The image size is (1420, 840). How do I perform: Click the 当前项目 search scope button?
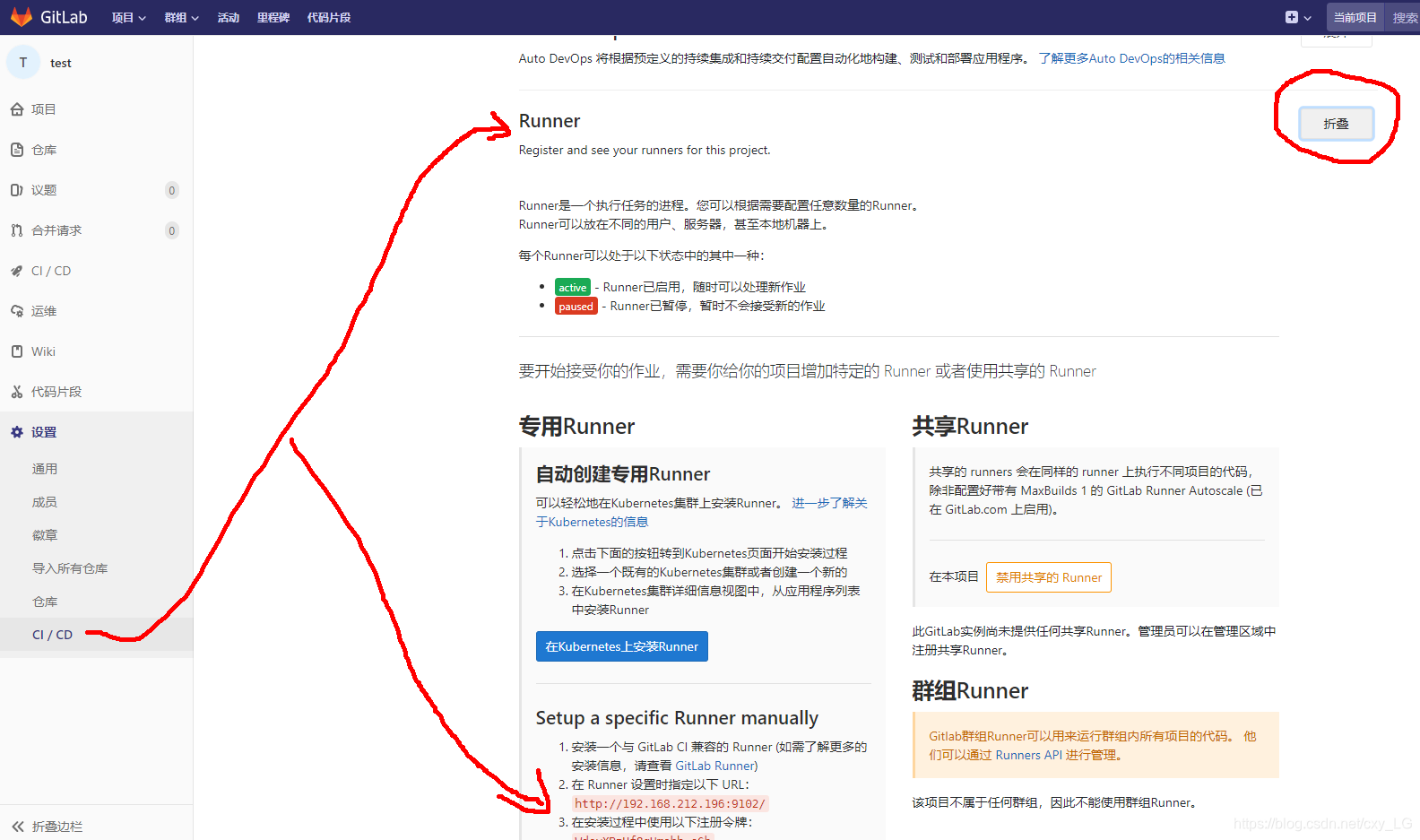[1355, 17]
